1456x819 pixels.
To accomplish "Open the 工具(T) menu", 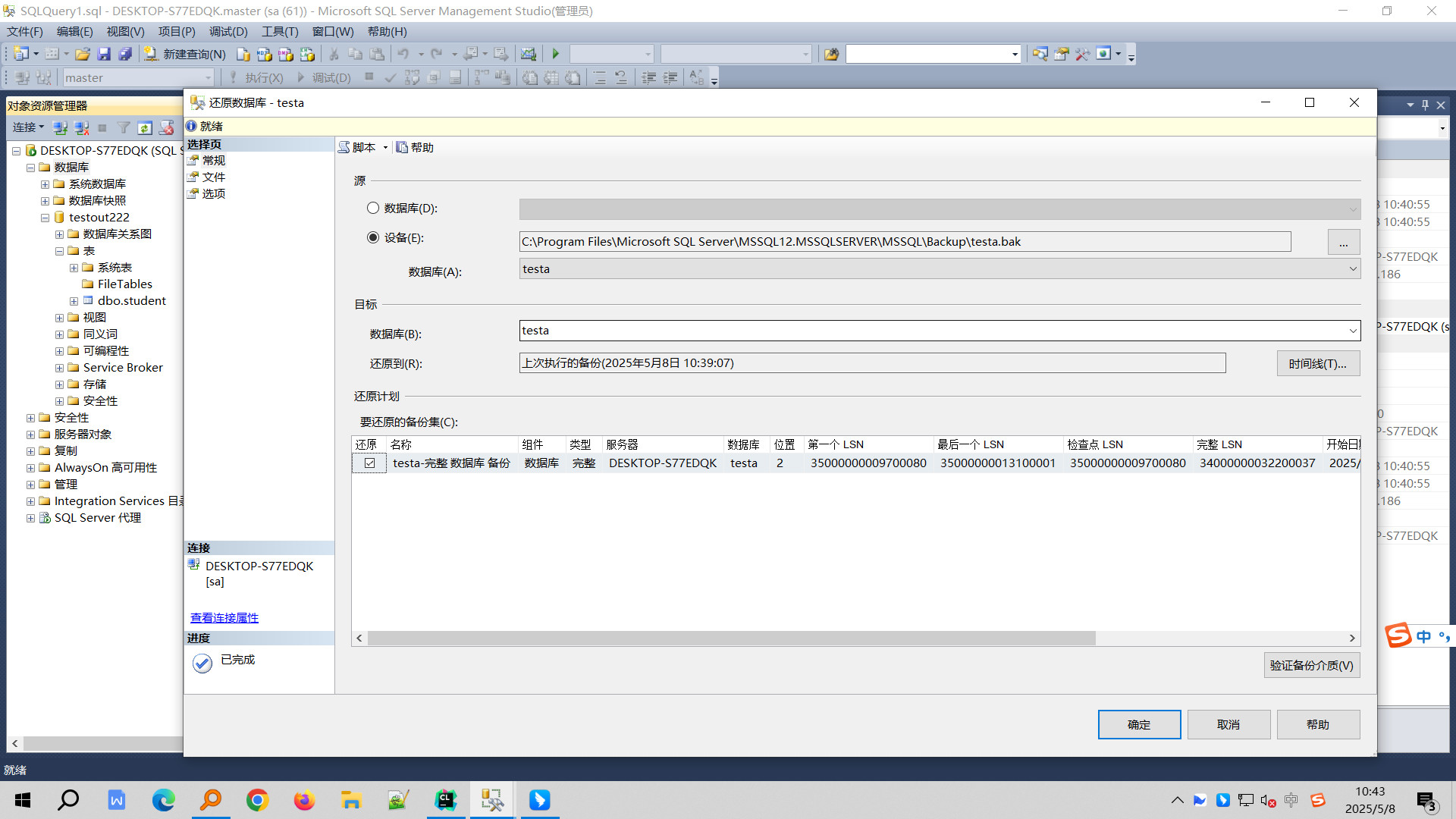I will [x=279, y=31].
